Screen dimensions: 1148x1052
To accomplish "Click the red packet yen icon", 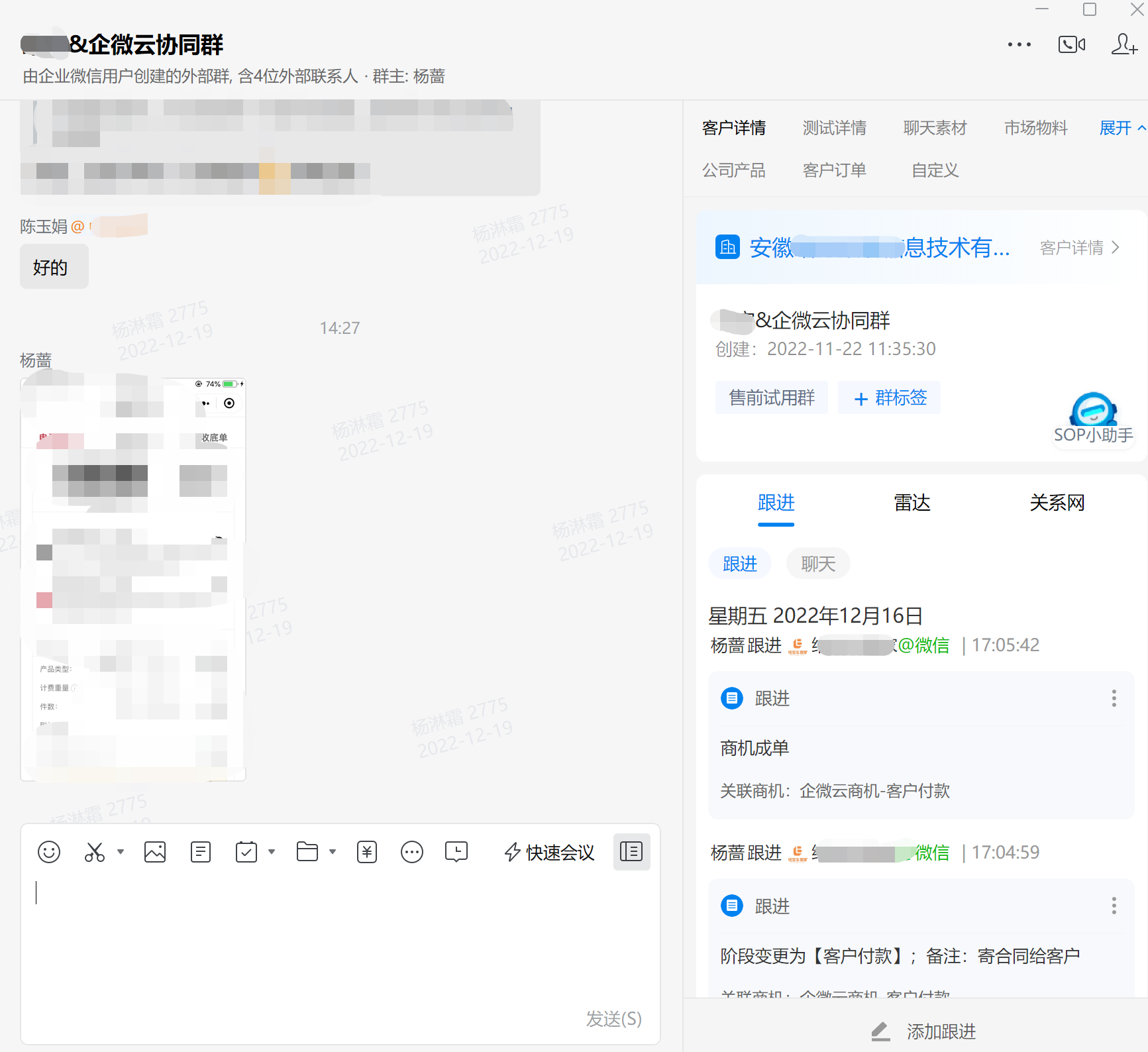I will pos(367,852).
